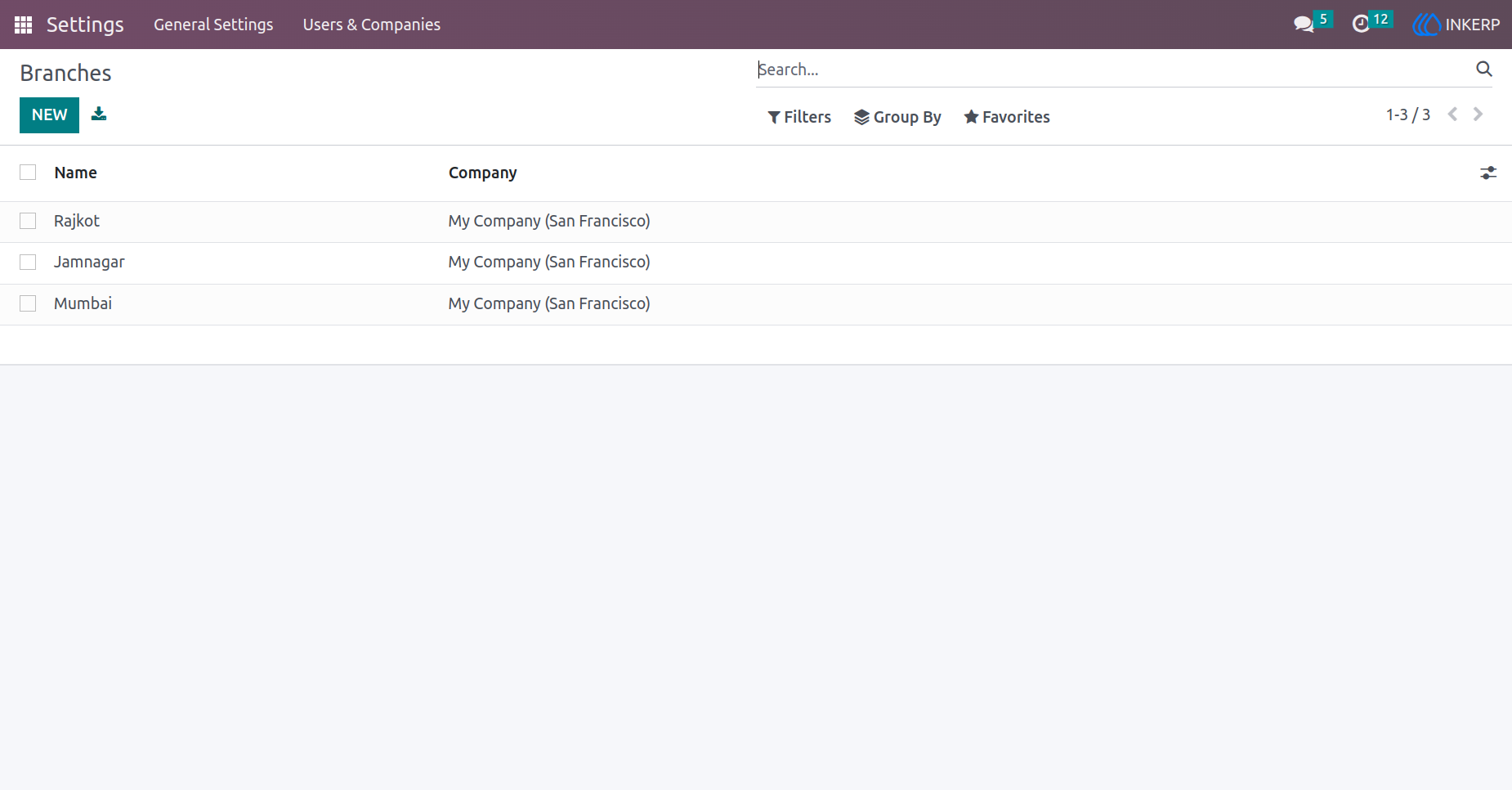Click the Settings app title
1512x790 pixels.
coord(85,25)
